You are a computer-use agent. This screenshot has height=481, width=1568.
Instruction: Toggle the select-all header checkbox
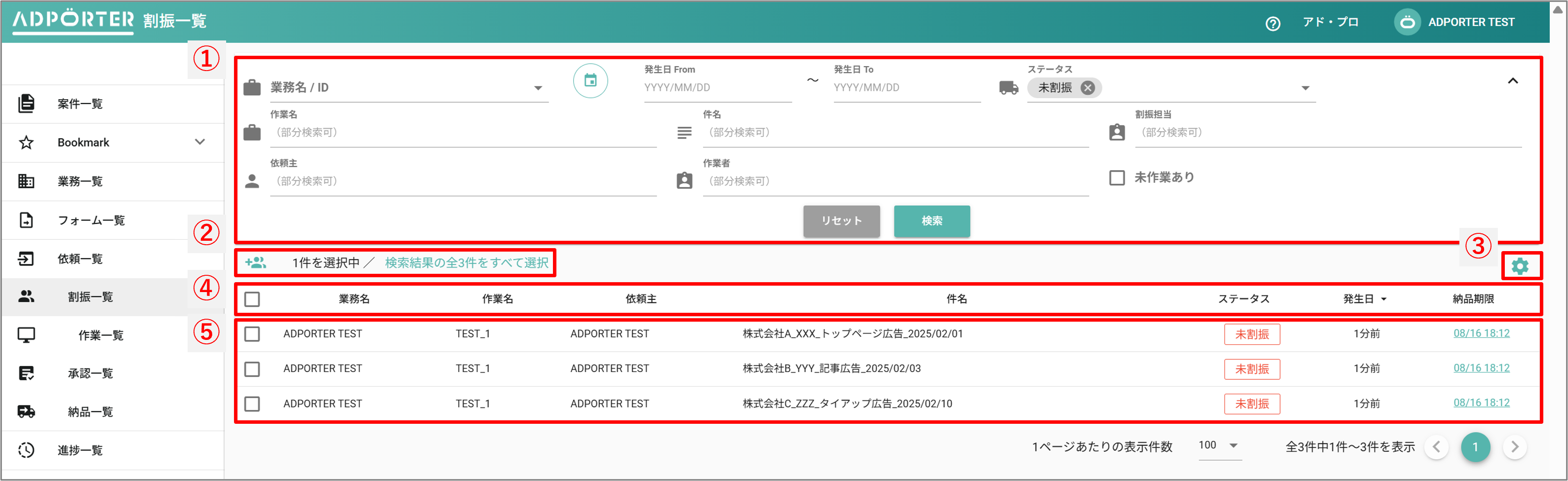[252, 299]
